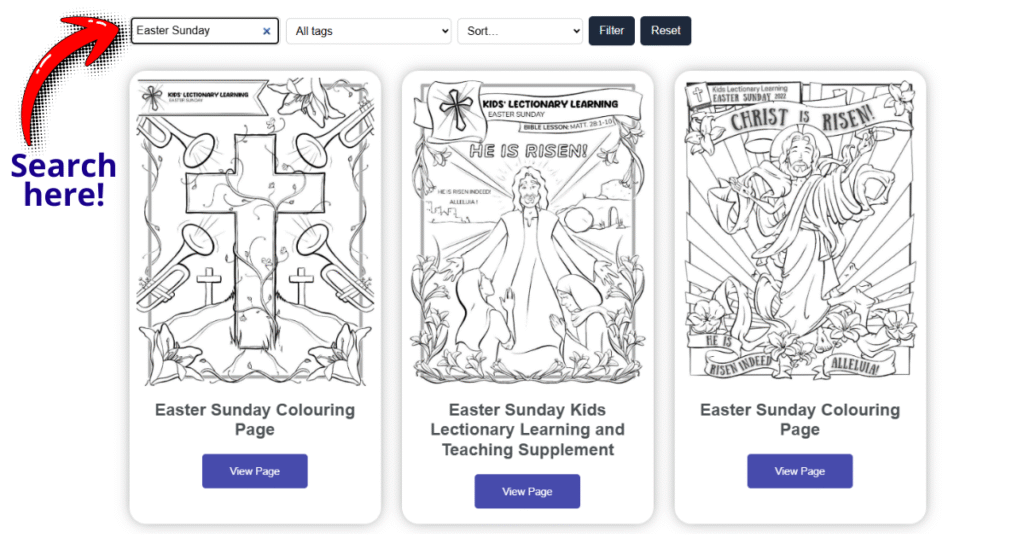Select the Easter Sunday Kids Lectionary Learning title
This screenshot has width=1024, height=538.
click(527, 430)
